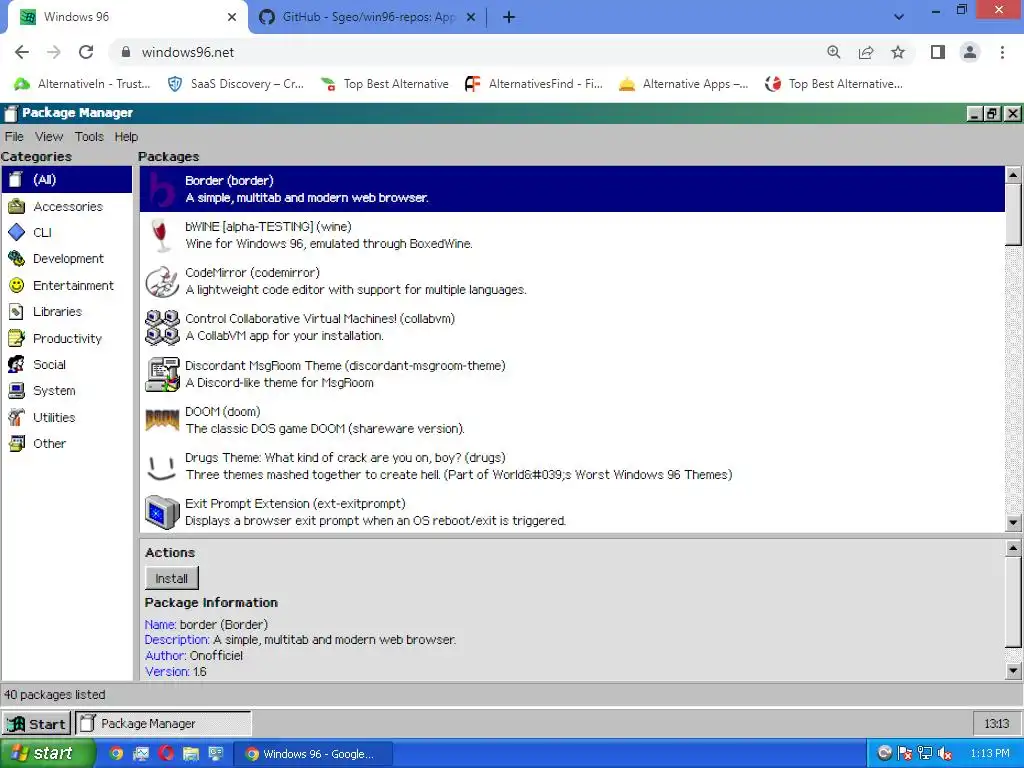The image size is (1024, 768).
Task: Open the File menu
Action: (x=14, y=136)
